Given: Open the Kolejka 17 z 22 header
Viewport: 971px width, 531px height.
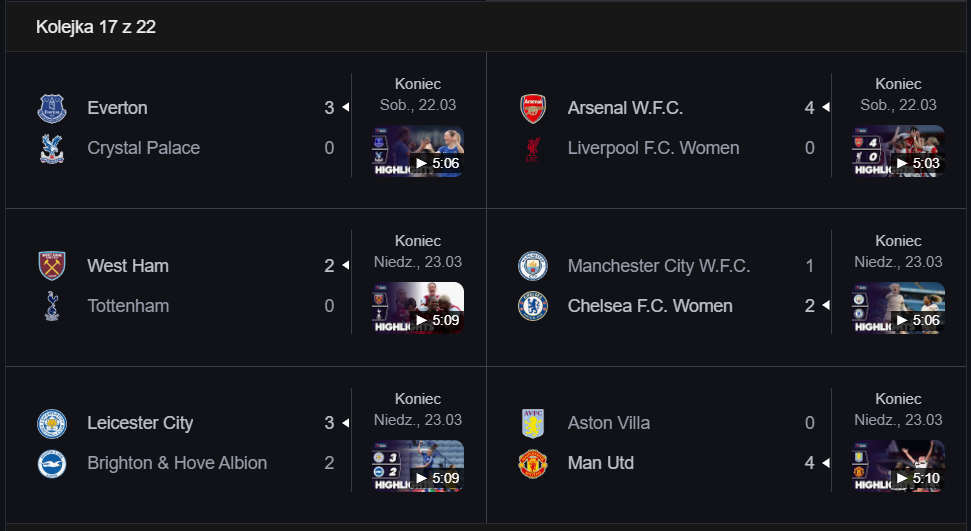Looking at the screenshot, I should (96, 27).
